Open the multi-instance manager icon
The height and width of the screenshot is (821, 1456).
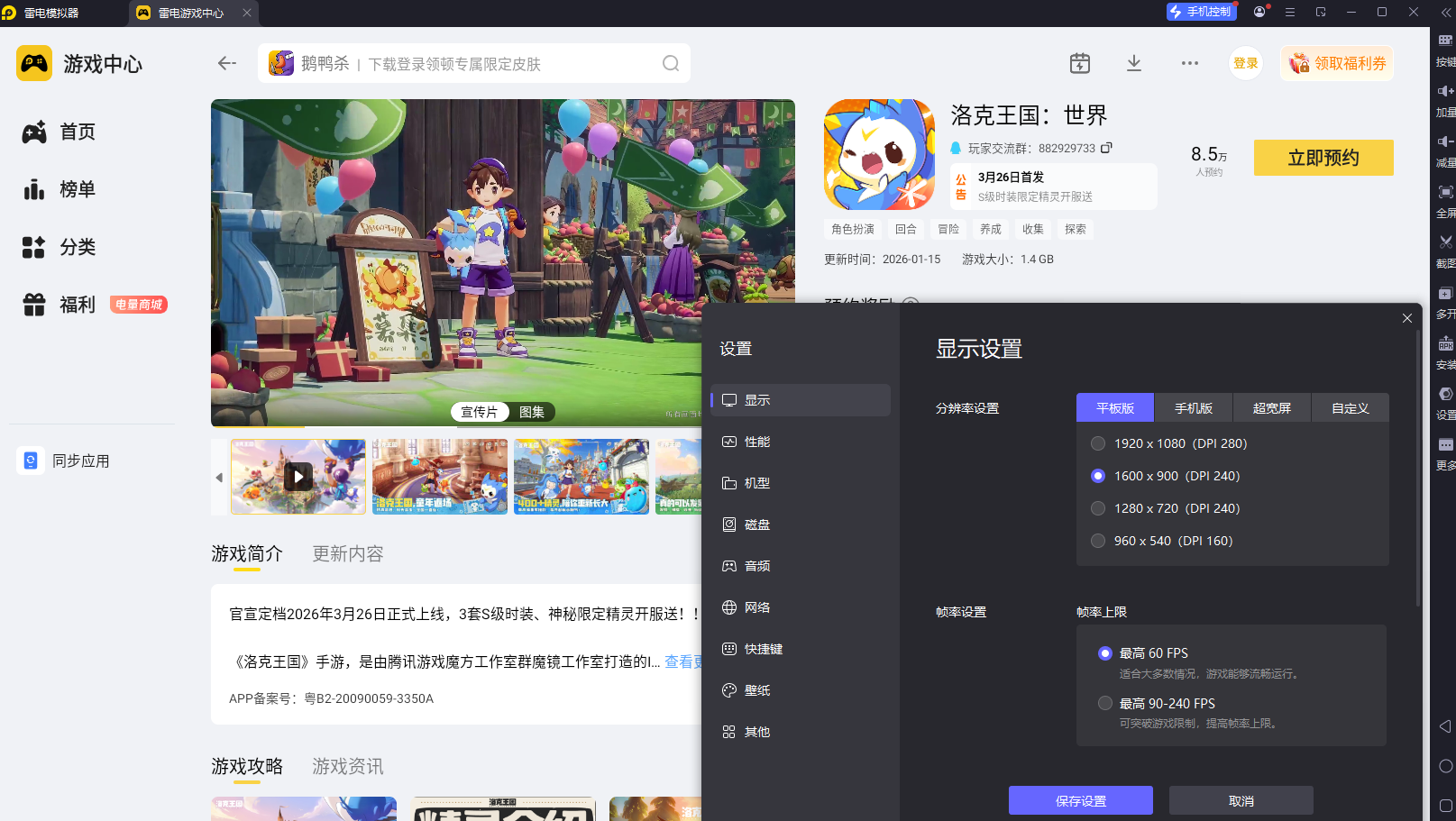point(1445,293)
